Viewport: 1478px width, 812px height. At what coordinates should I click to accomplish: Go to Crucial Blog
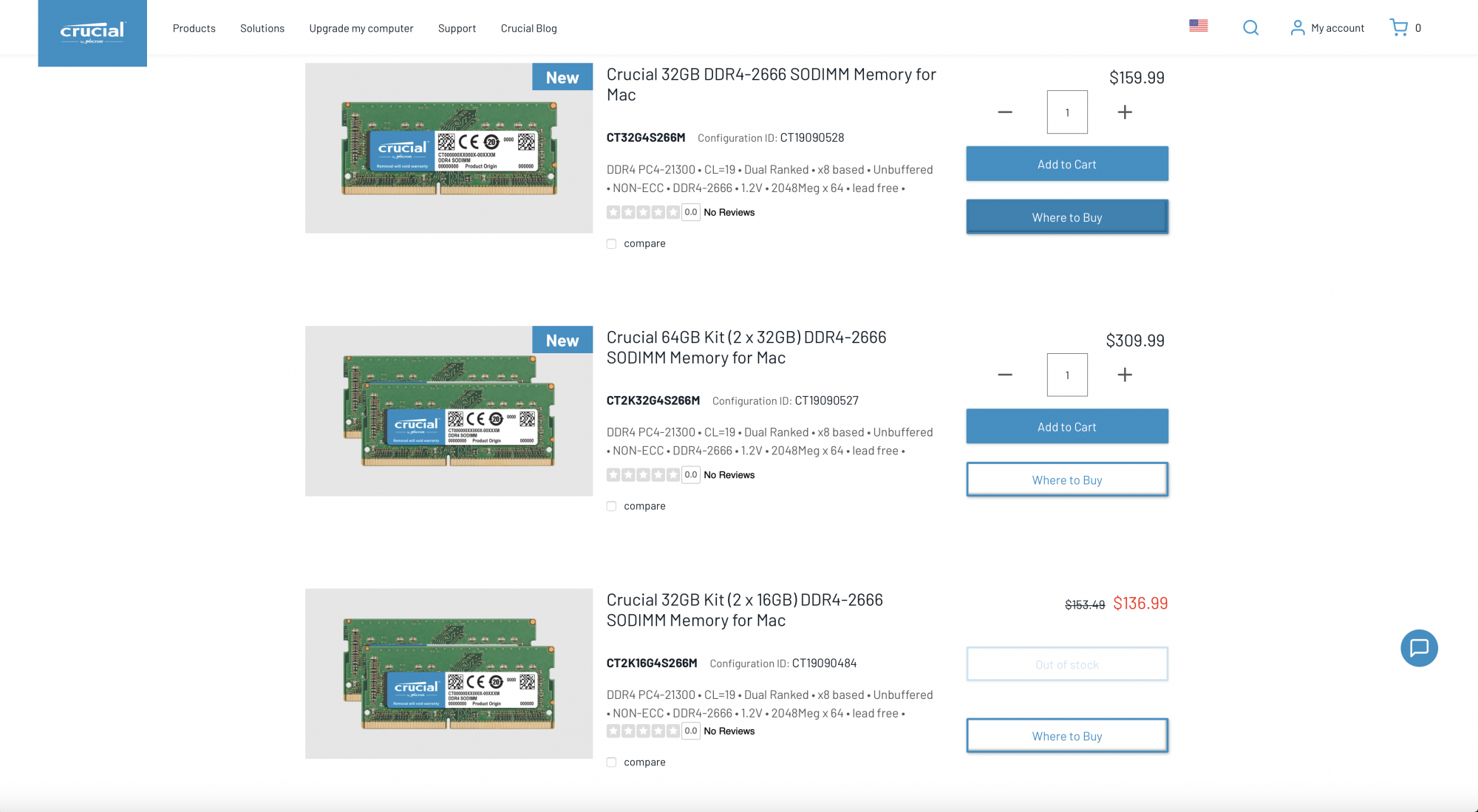click(x=529, y=28)
